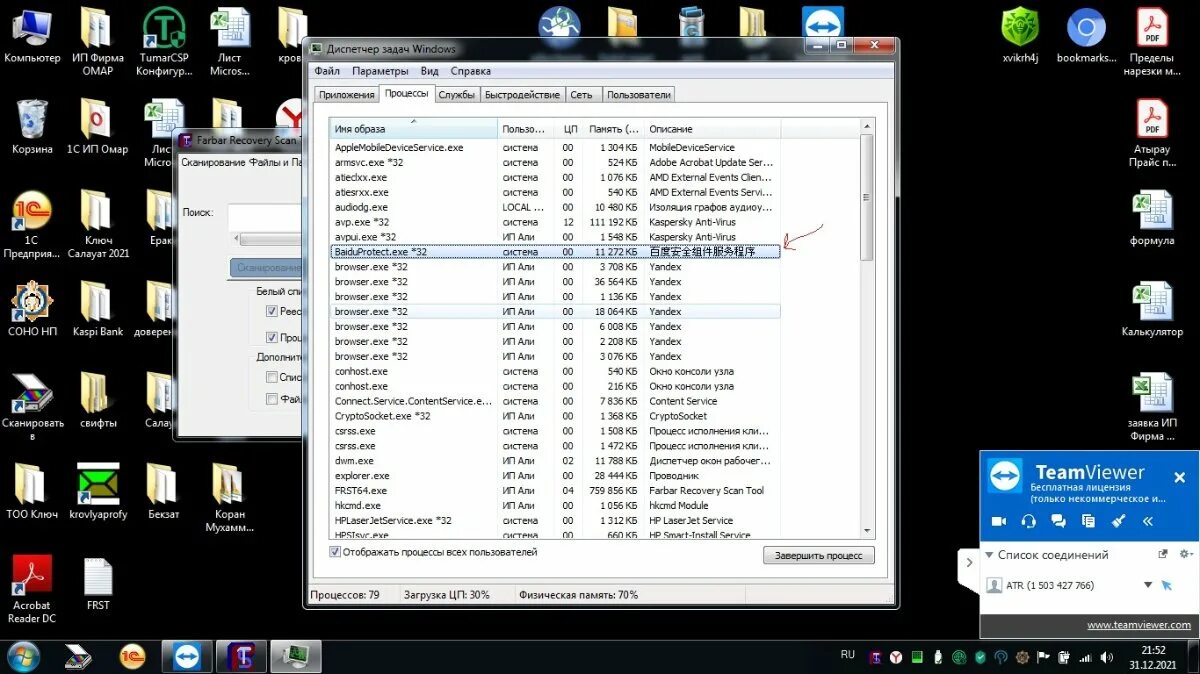The image size is (1200, 674).
Task: Expand the ATR connection dropdown arrow
Action: point(1148,586)
